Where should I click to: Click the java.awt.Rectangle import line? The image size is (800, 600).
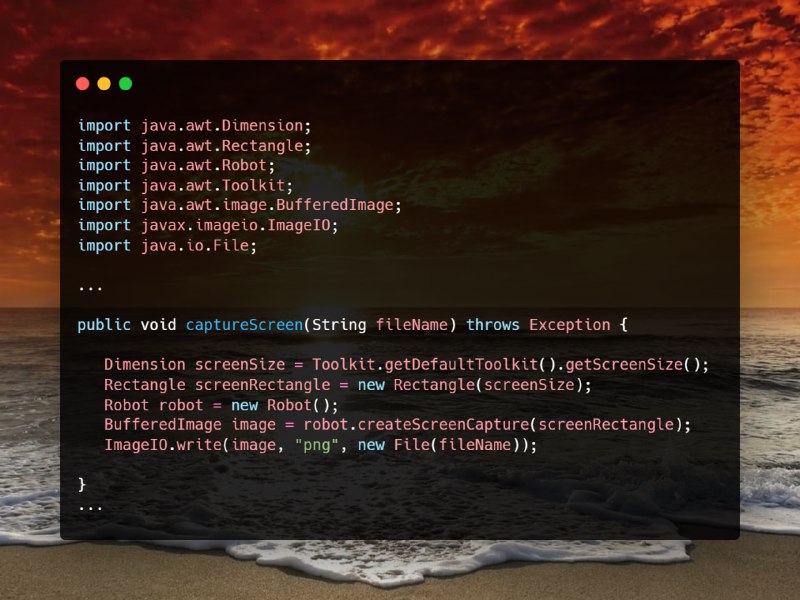[x=194, y=146]
